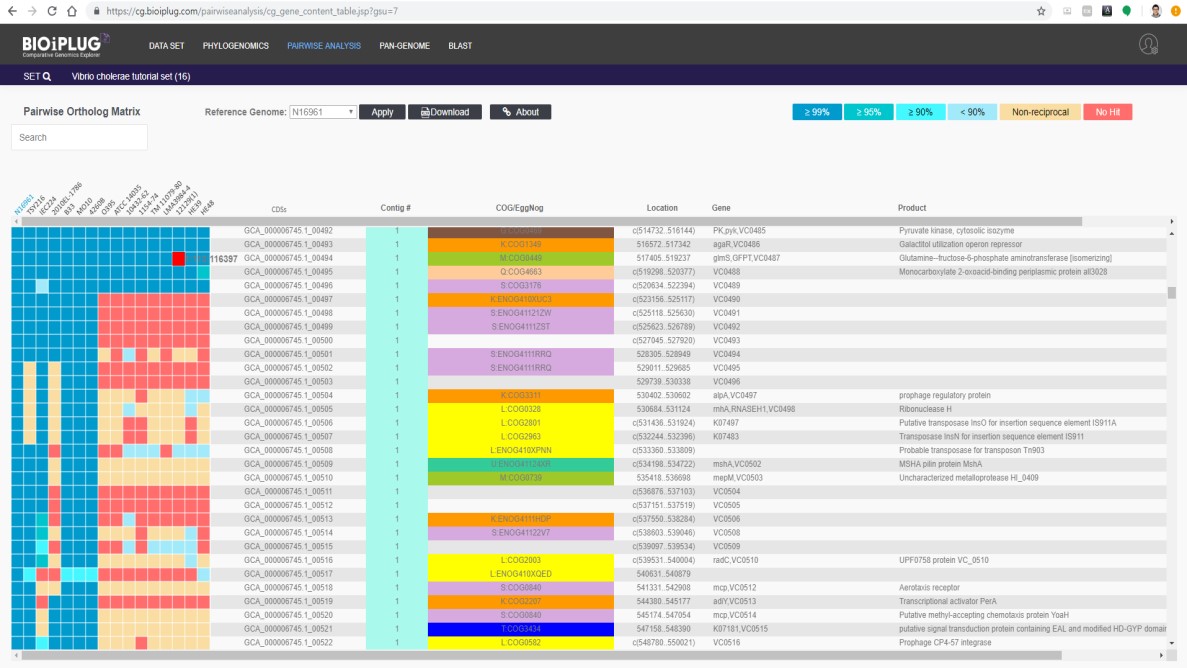Open the Pan-Genome menu

click(404, 46)
